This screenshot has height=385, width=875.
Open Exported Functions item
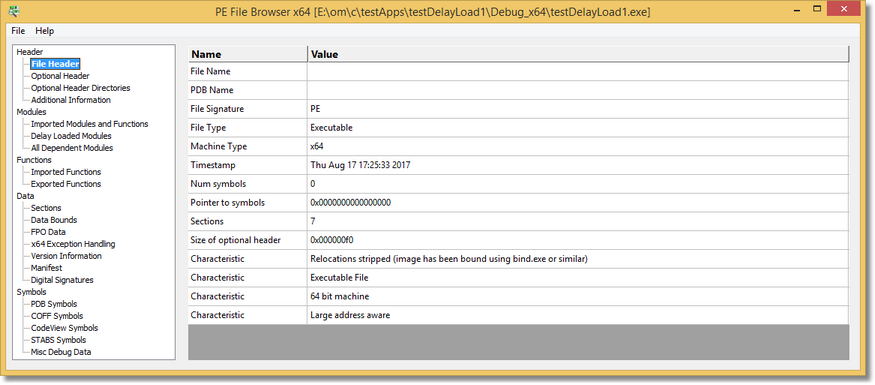point(66,184)
